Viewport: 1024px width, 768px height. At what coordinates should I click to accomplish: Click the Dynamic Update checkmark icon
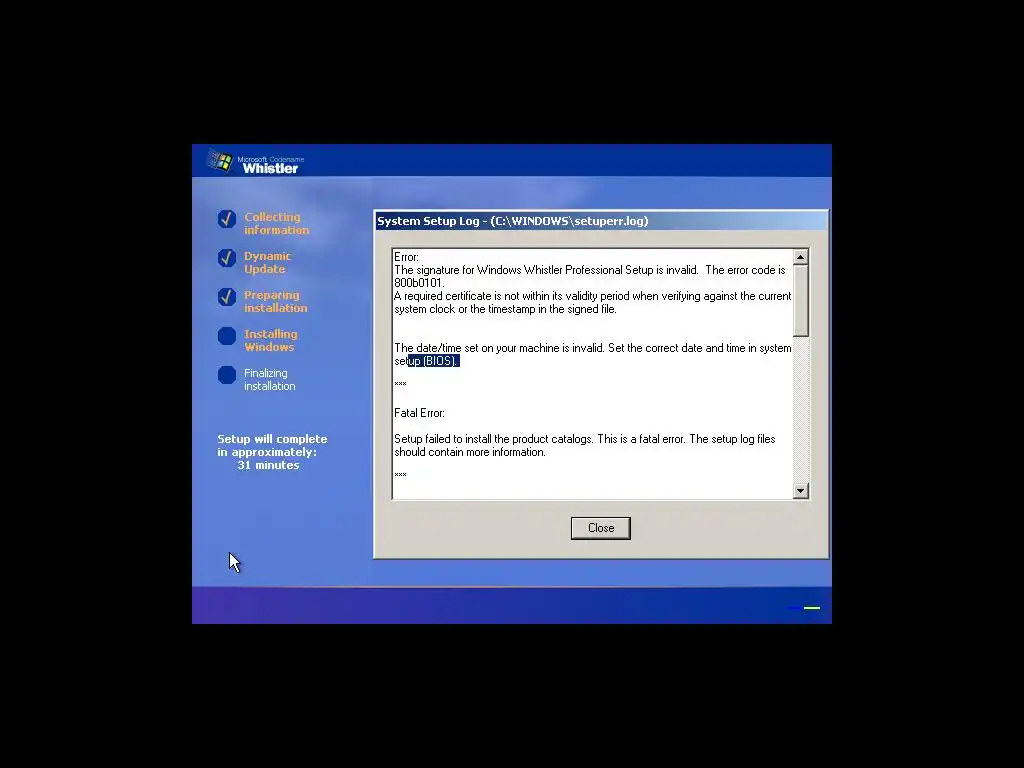click(227, 258)
